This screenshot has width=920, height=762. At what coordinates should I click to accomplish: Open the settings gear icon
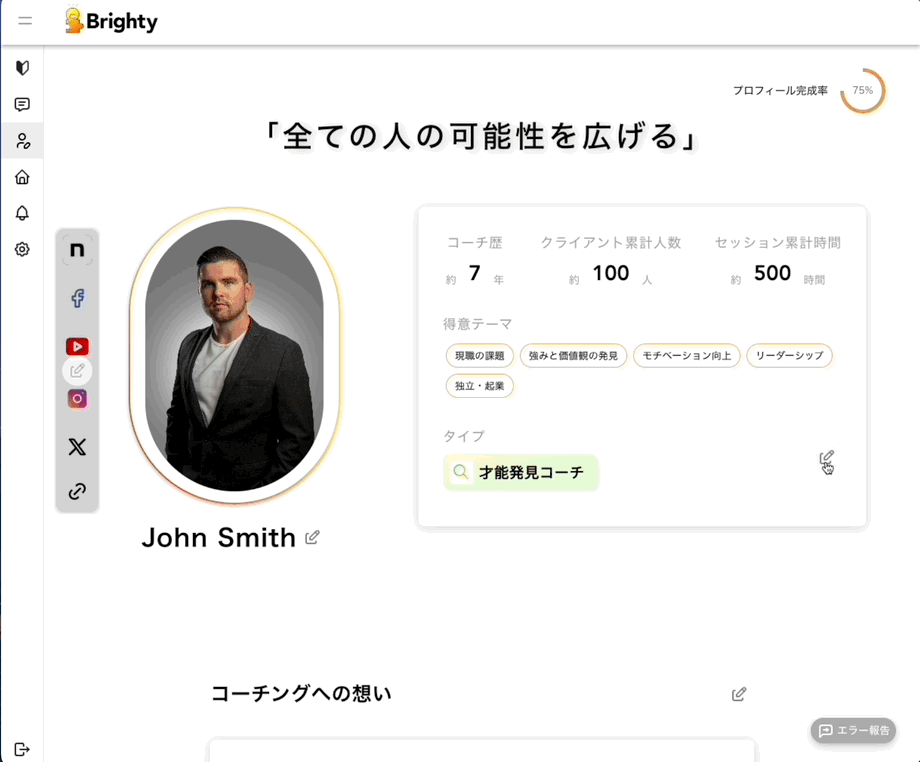click(x=22, y=249)
